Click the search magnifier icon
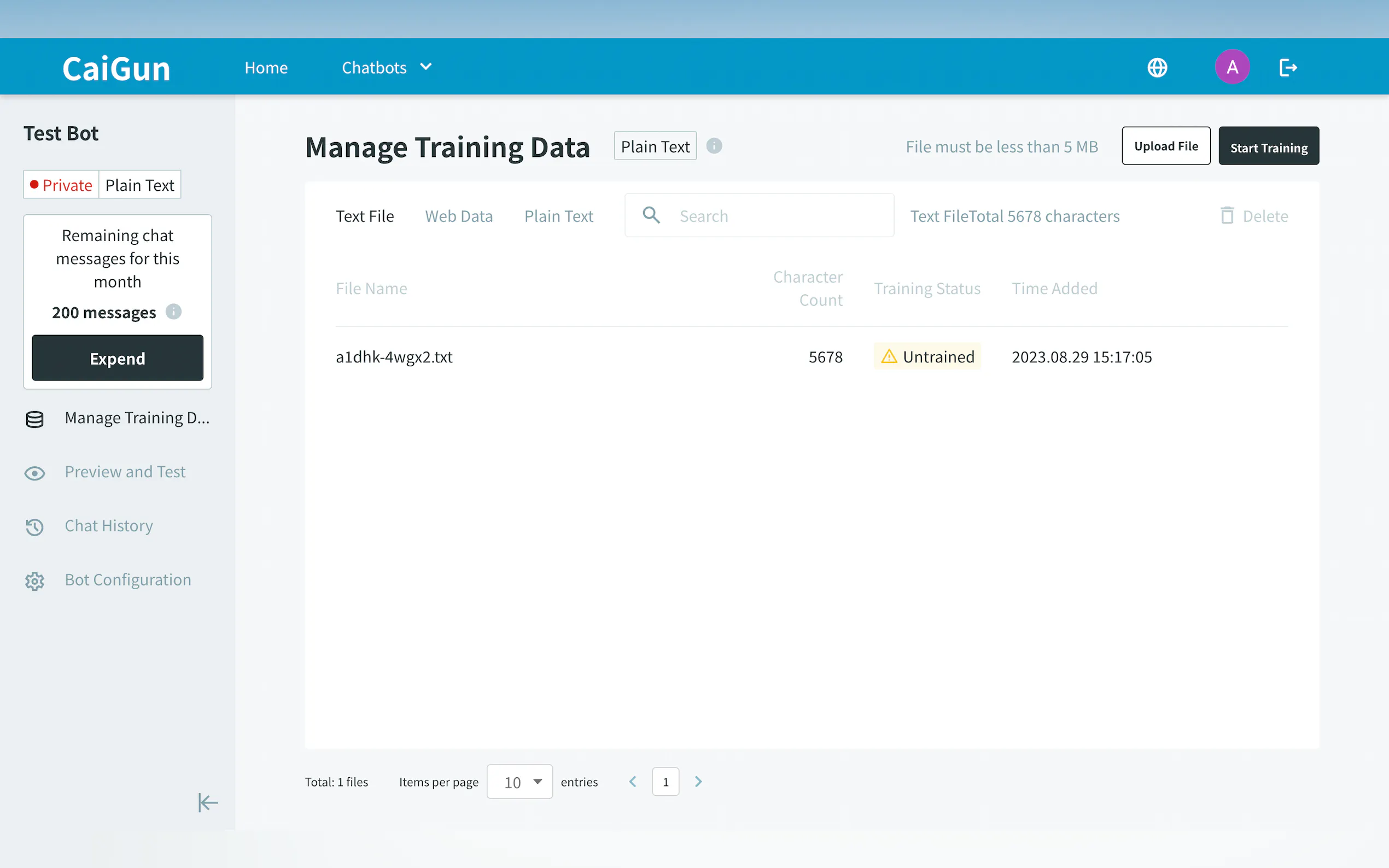Viewport: 1389px width, 868px height. pos(651,215)
